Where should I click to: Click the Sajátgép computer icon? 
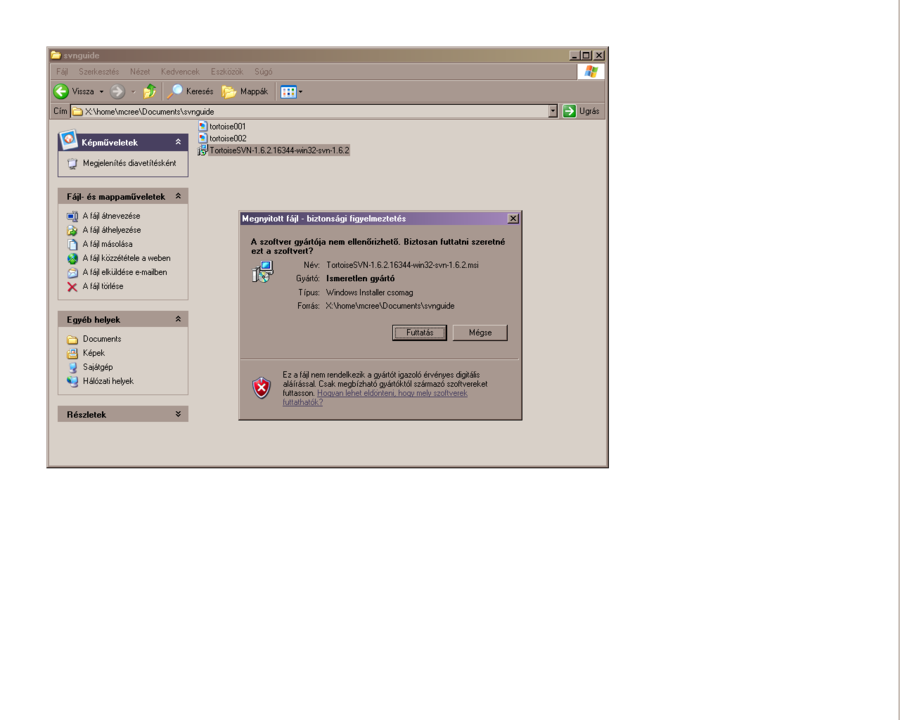[x=72, y=367]
